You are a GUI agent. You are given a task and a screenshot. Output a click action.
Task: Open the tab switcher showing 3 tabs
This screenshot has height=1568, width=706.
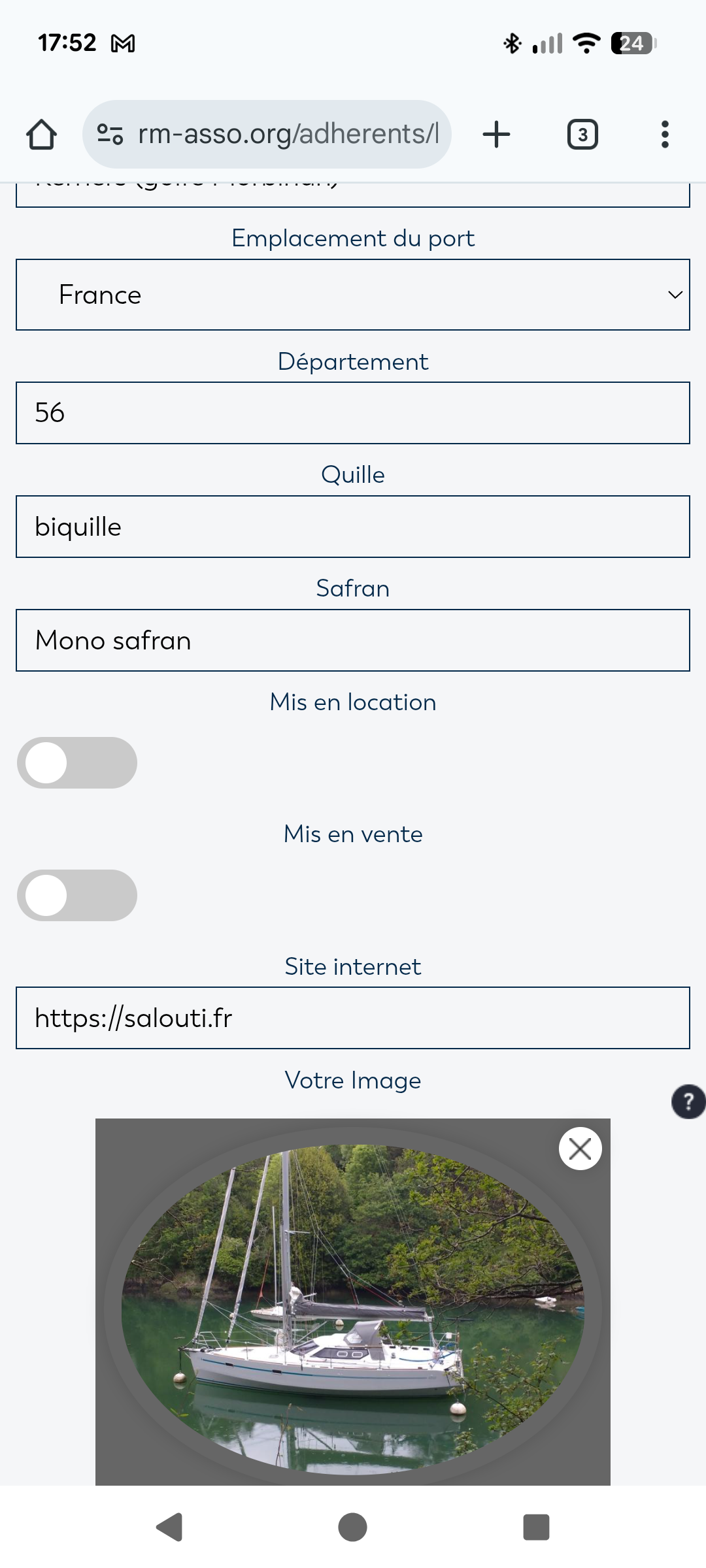582,135
